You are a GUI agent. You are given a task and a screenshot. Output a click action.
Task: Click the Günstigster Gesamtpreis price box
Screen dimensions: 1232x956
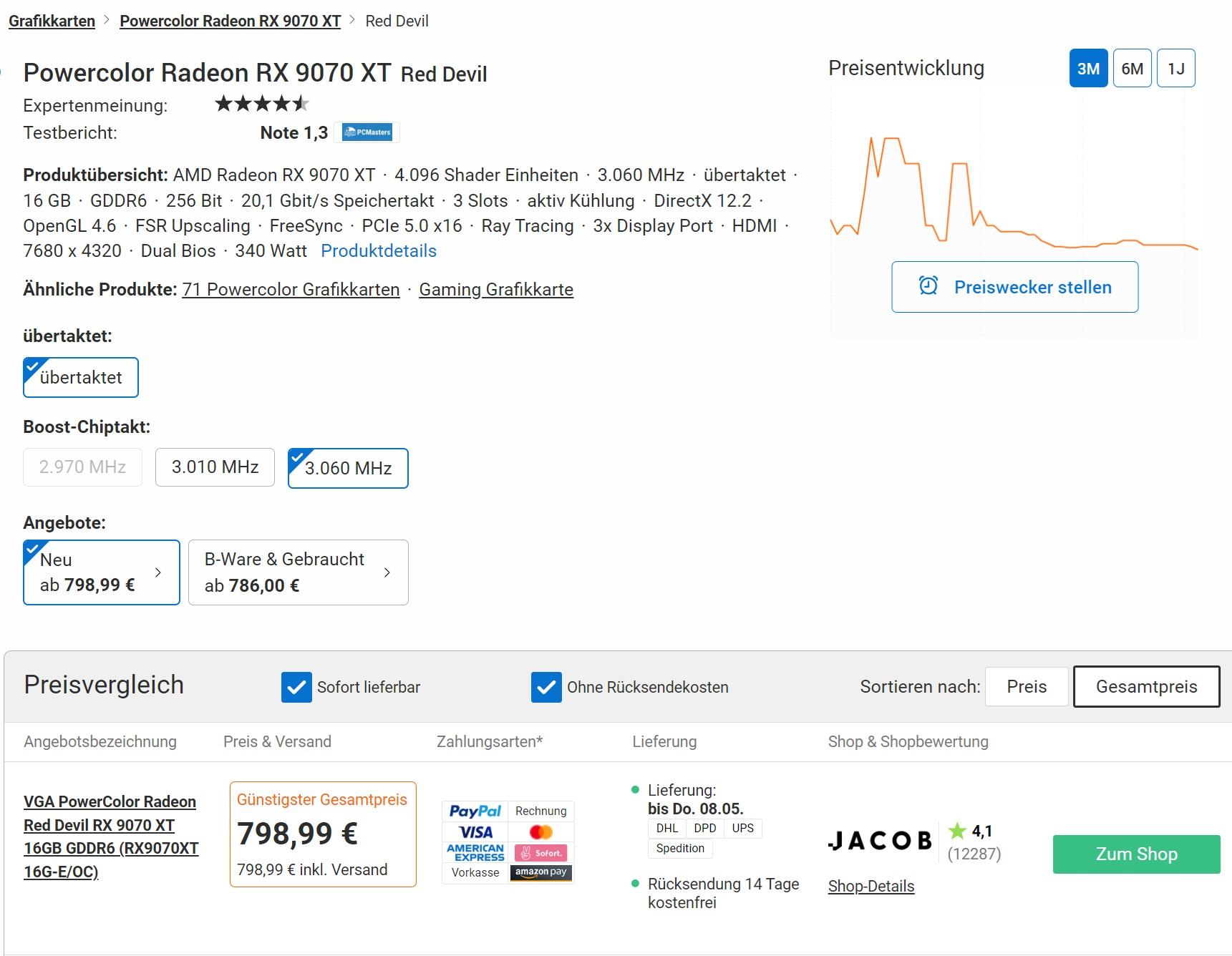(323, 834)
